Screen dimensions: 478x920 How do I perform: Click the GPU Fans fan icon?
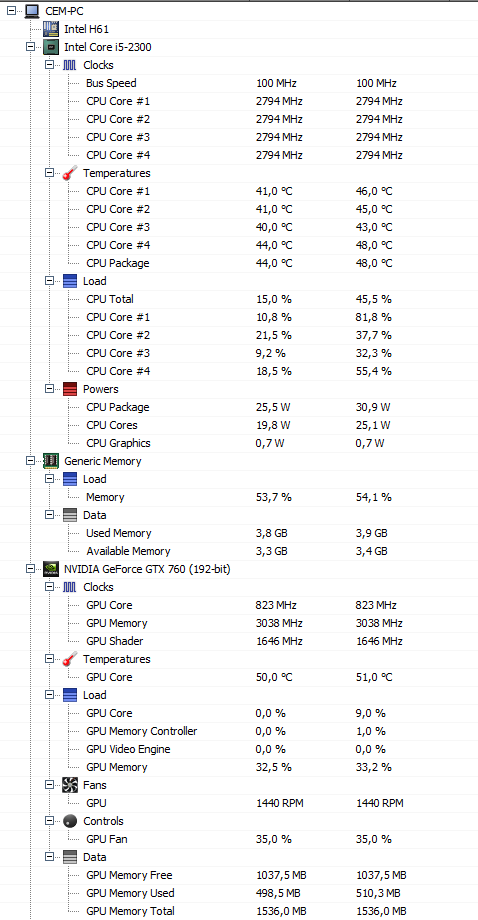pyautogui.click(x=70, y=784)
